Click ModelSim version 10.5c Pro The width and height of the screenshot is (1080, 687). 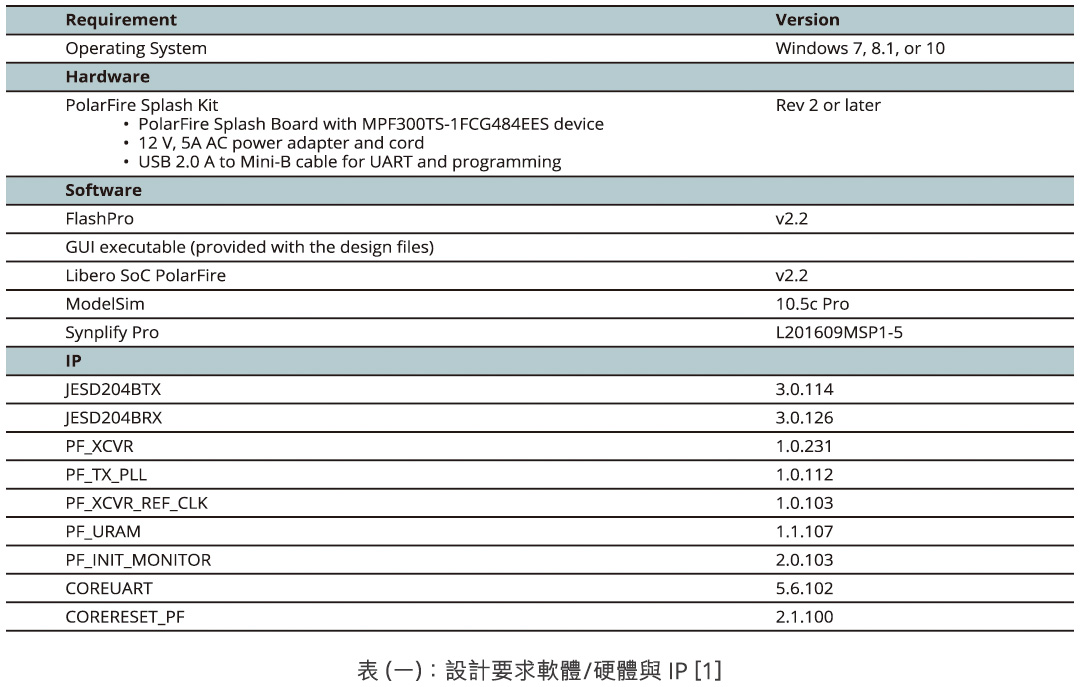[812, 304]
